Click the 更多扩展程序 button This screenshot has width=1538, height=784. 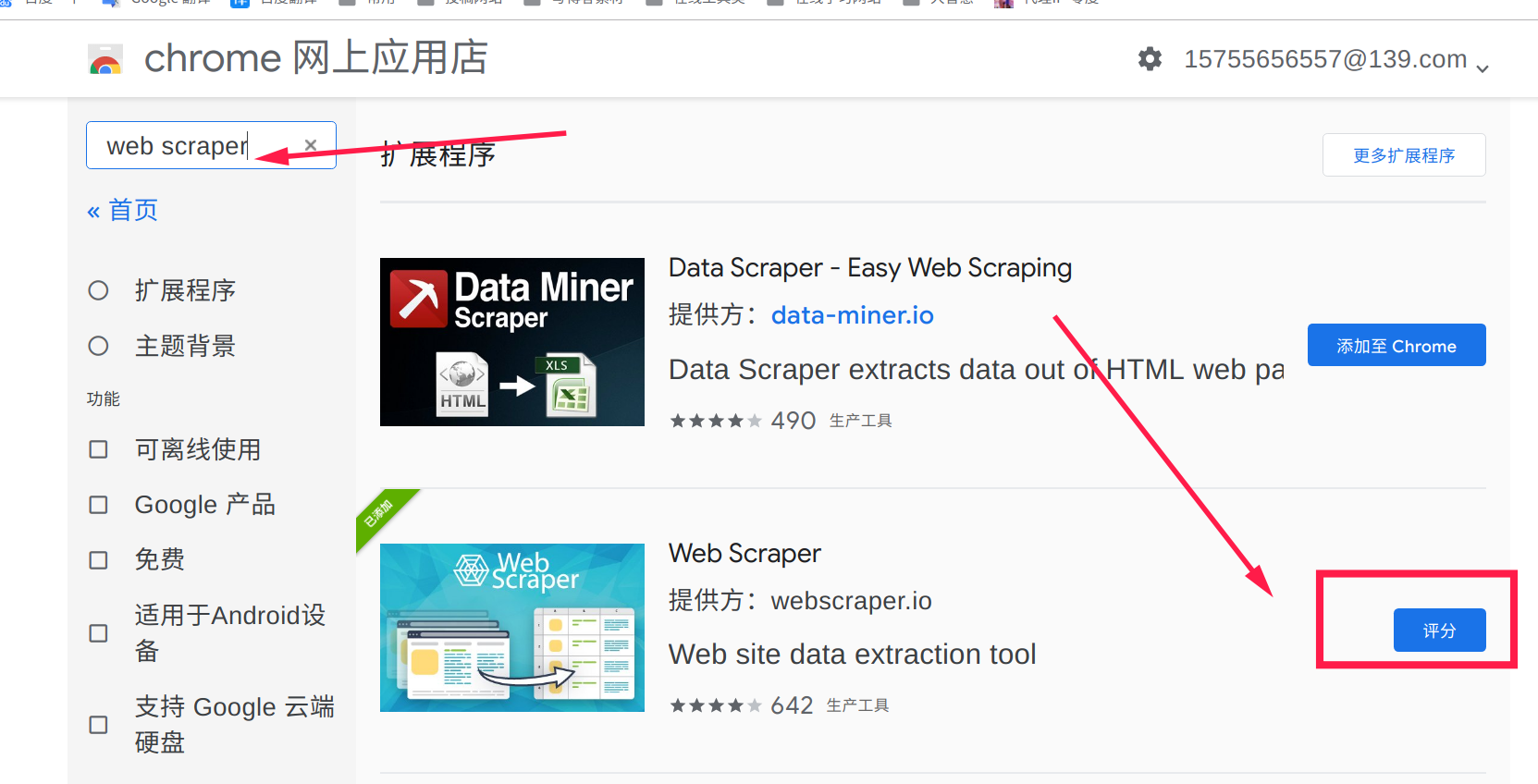point(1404,155)
